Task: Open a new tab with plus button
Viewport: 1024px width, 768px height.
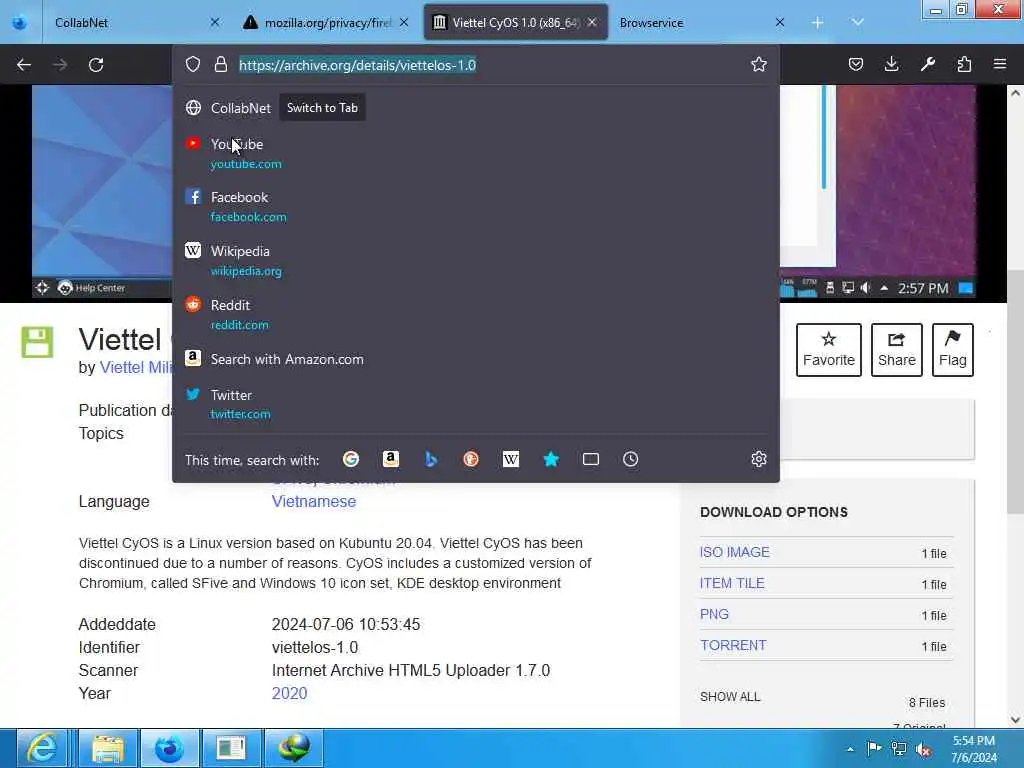Action: tap(817, 22)
